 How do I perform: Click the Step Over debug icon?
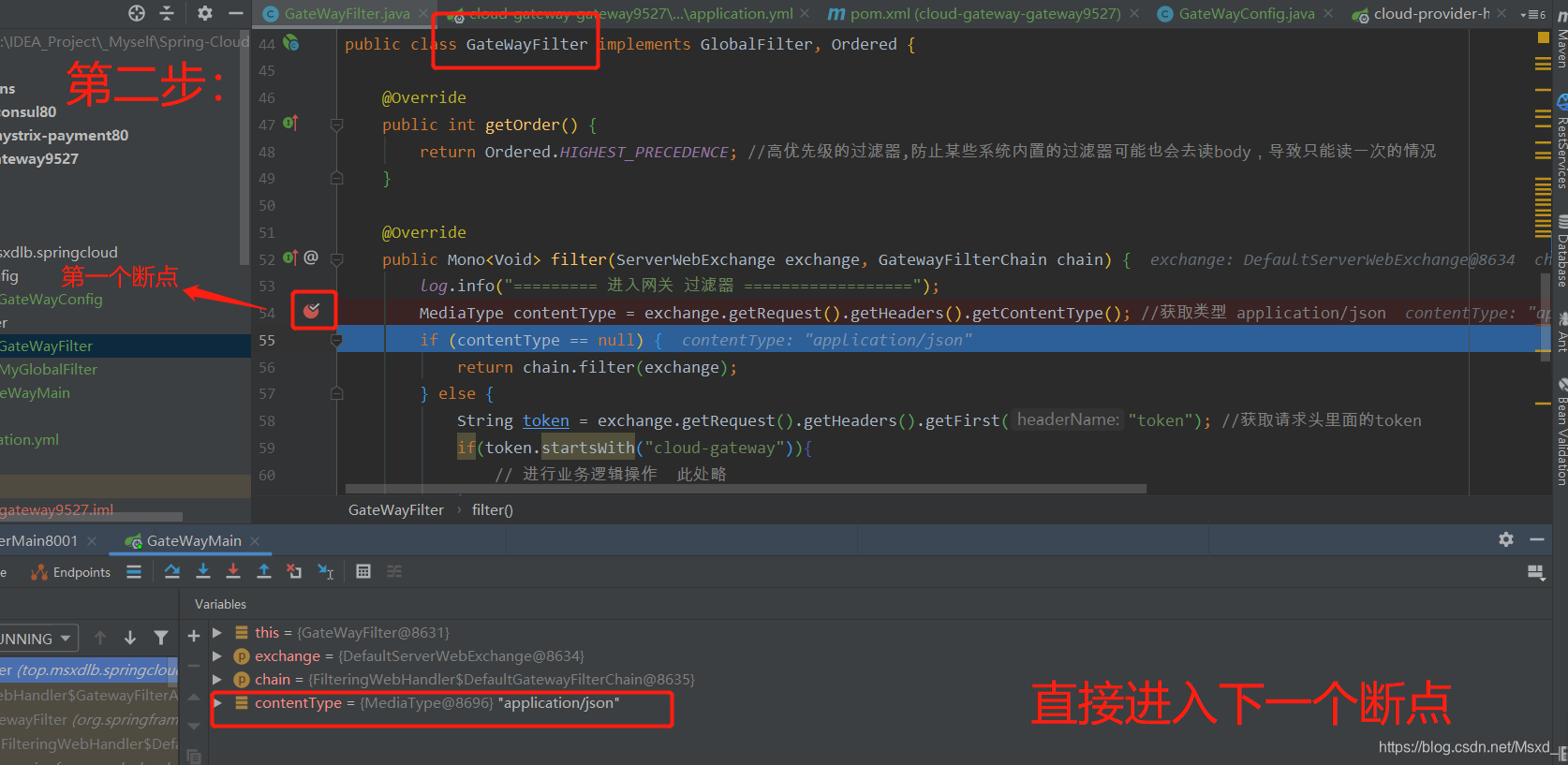point(172,571)
